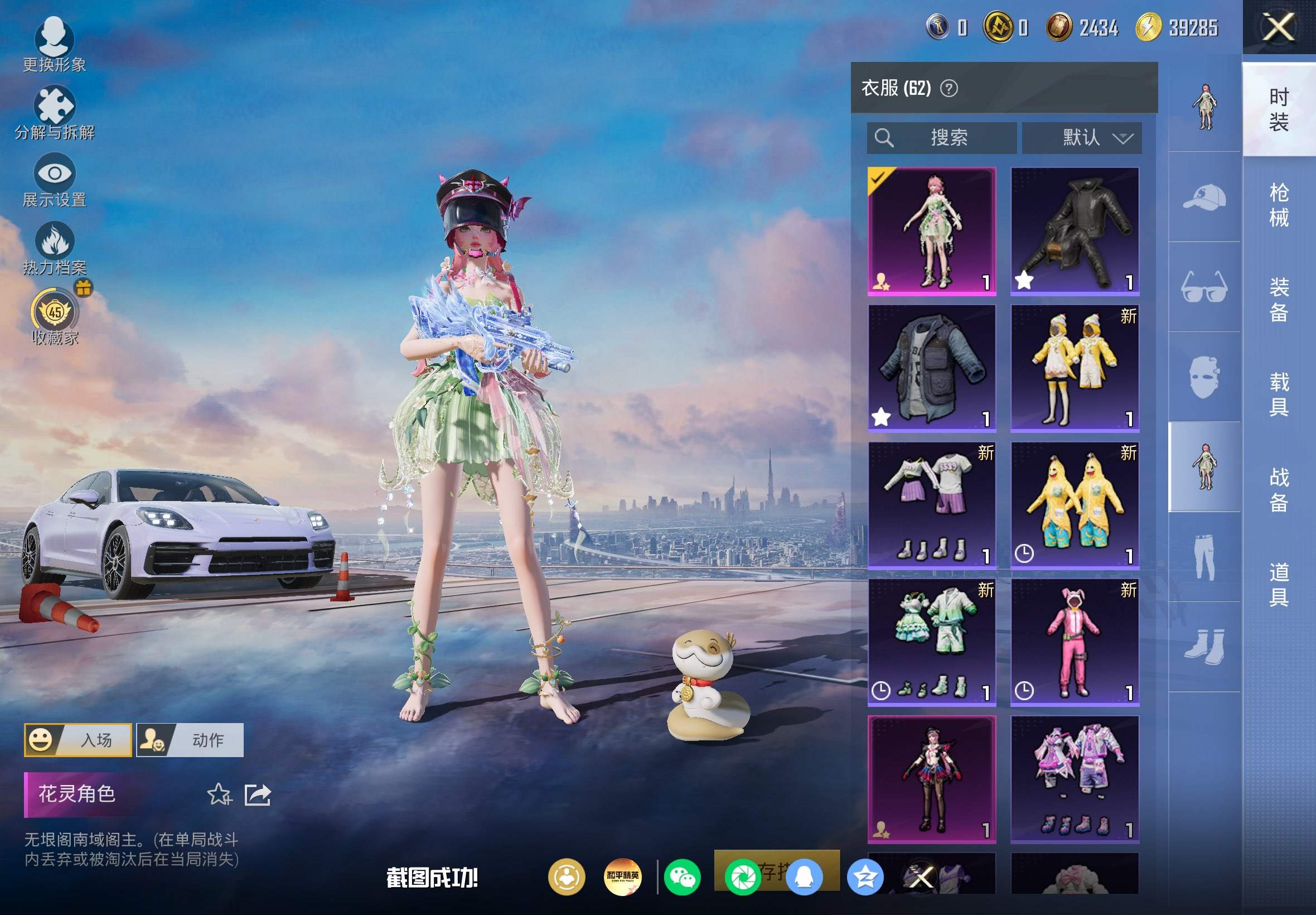
Task: Select the equipped flower fairy dress outfit
Action: point(932,231)
